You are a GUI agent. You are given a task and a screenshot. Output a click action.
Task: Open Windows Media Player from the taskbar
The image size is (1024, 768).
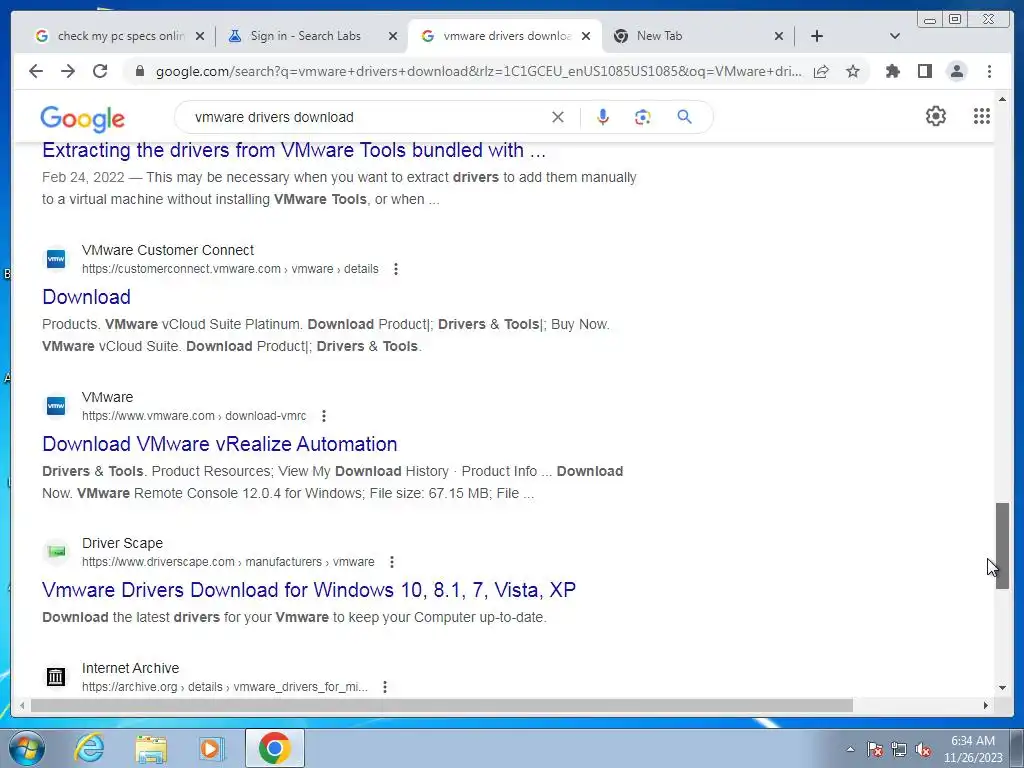(x=210, y=748)
